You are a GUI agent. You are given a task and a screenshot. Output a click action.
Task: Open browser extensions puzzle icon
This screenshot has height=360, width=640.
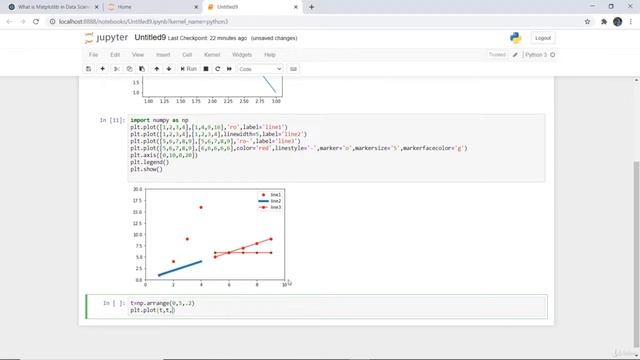[604, 22]
